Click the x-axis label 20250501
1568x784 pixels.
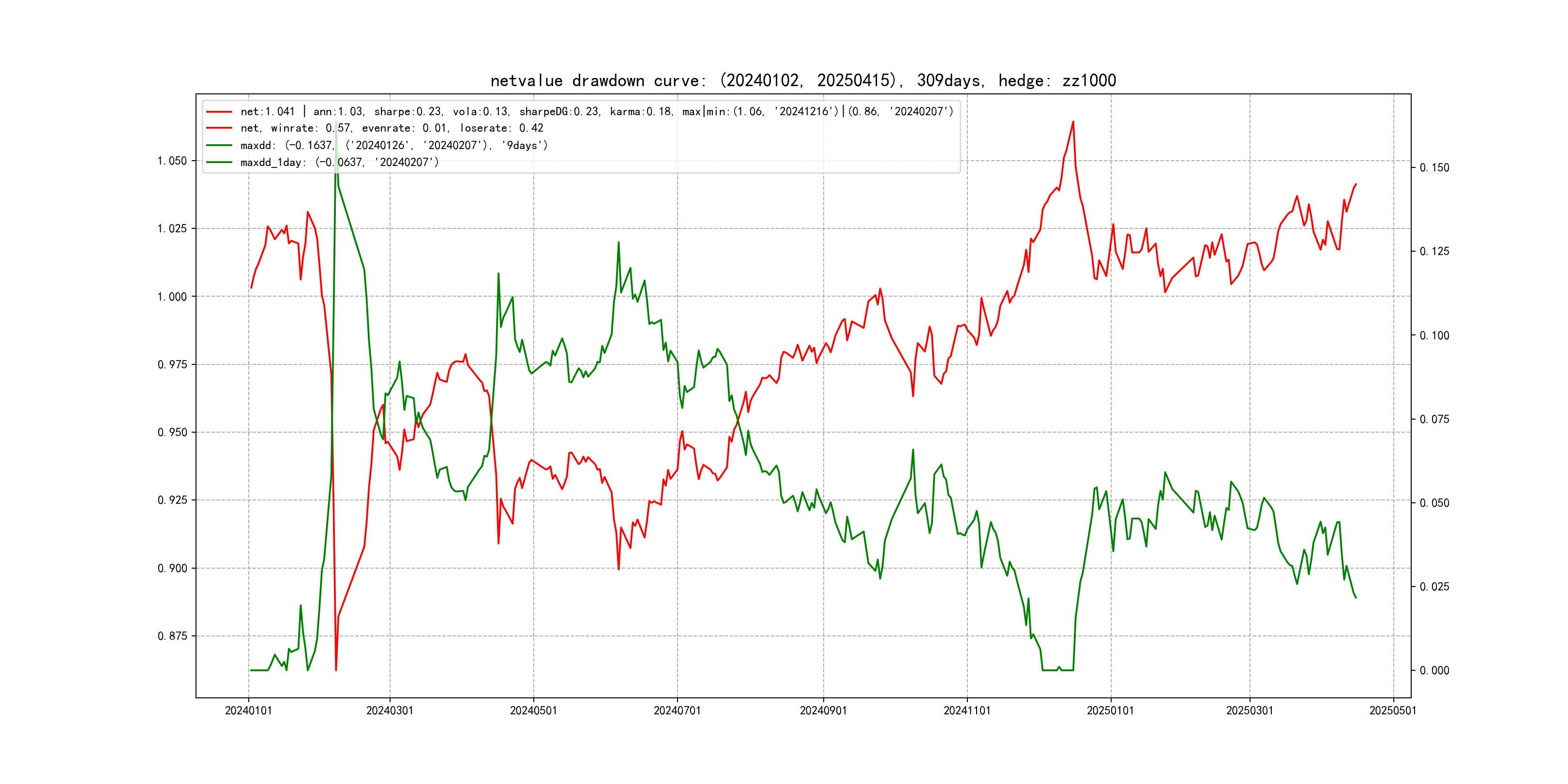[x=1393, y=710]
